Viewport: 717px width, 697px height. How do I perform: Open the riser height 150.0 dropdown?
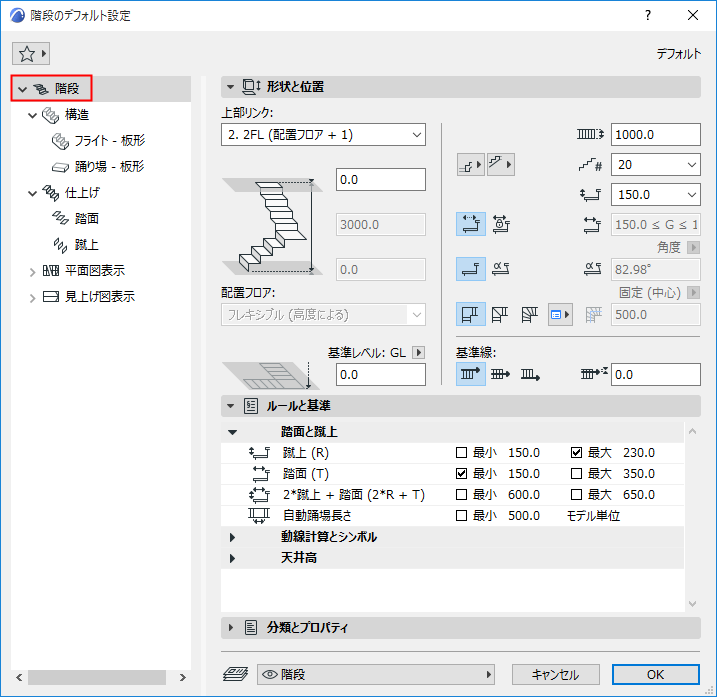click(x=655, y=195)
